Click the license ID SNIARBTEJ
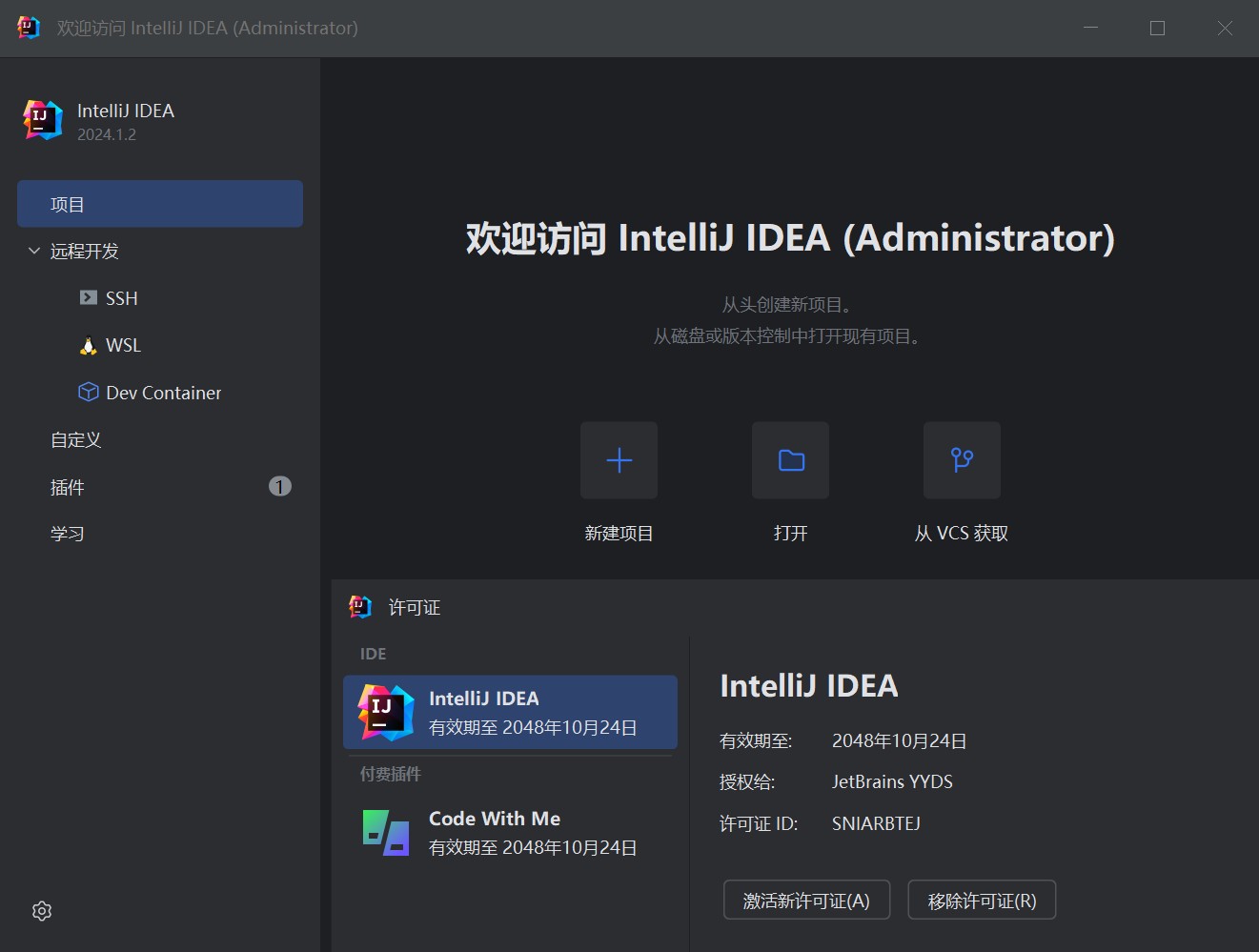The width and height of the screenshot is (1259, 952). [x=876, y=823]
